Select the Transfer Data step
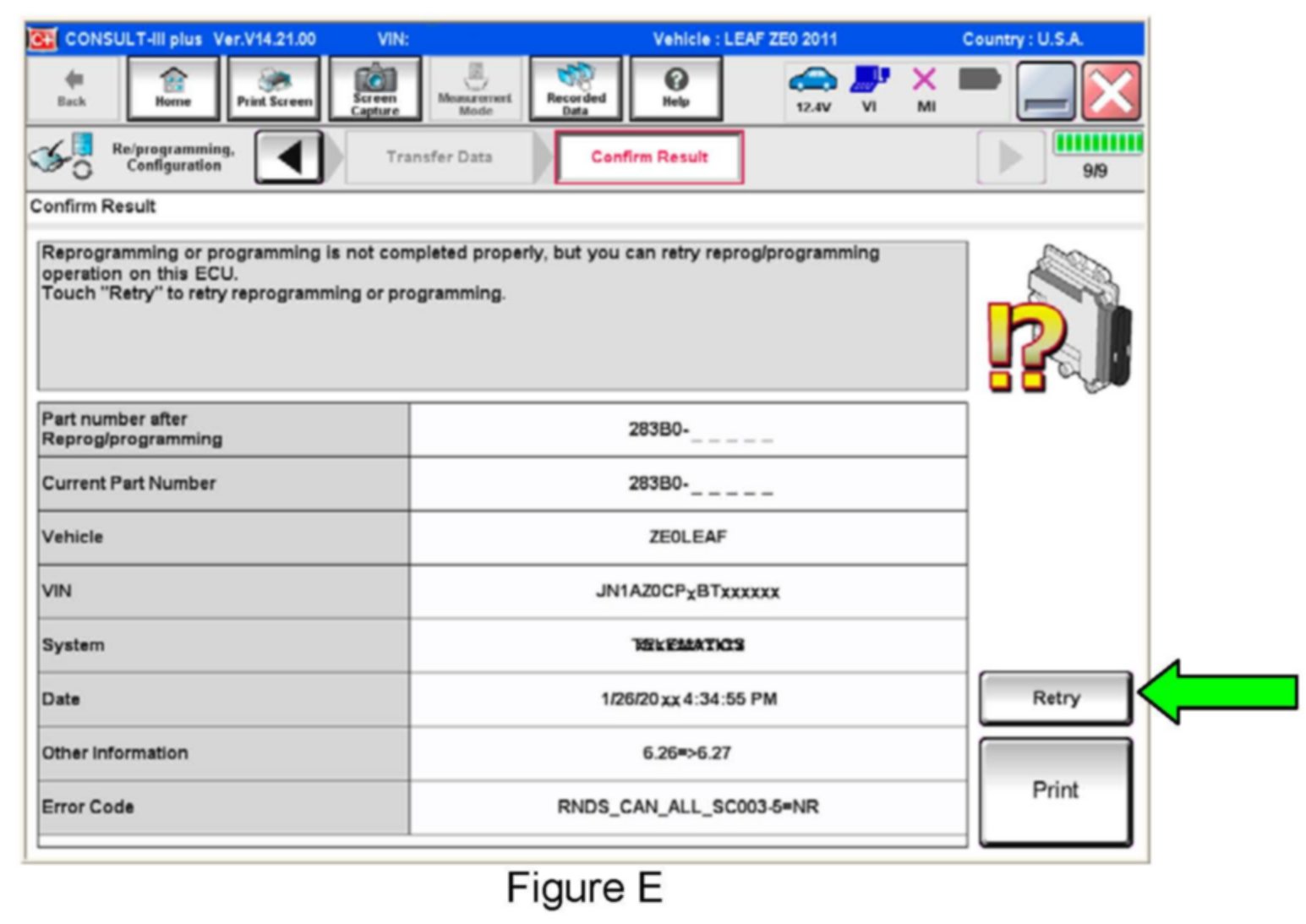 tap(439, 157)
